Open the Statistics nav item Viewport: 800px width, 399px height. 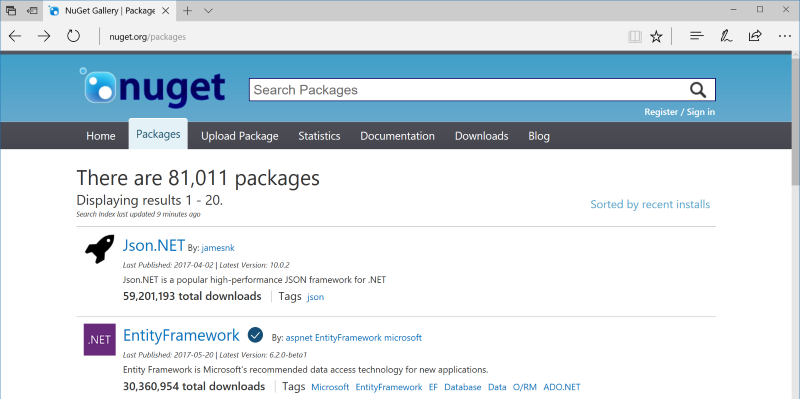click(319, 136)
